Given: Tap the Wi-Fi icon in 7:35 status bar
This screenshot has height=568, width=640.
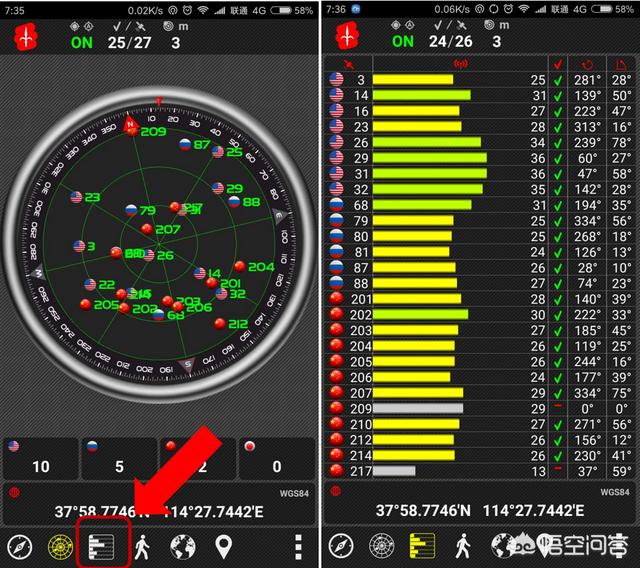Looking at the screenshot, I should click(x=203, y=10).
